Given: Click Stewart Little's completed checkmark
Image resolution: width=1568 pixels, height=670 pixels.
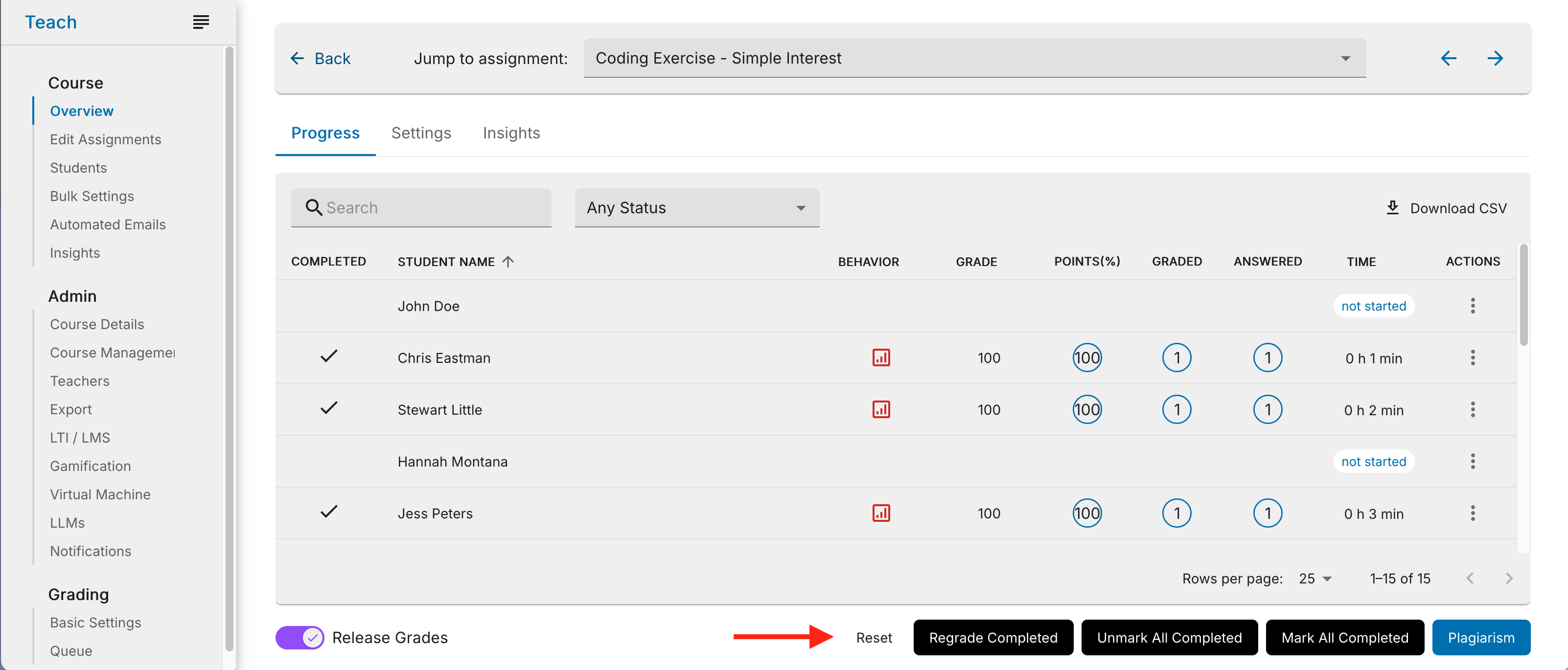Looking at the screenshot, I should pos(329,408).
